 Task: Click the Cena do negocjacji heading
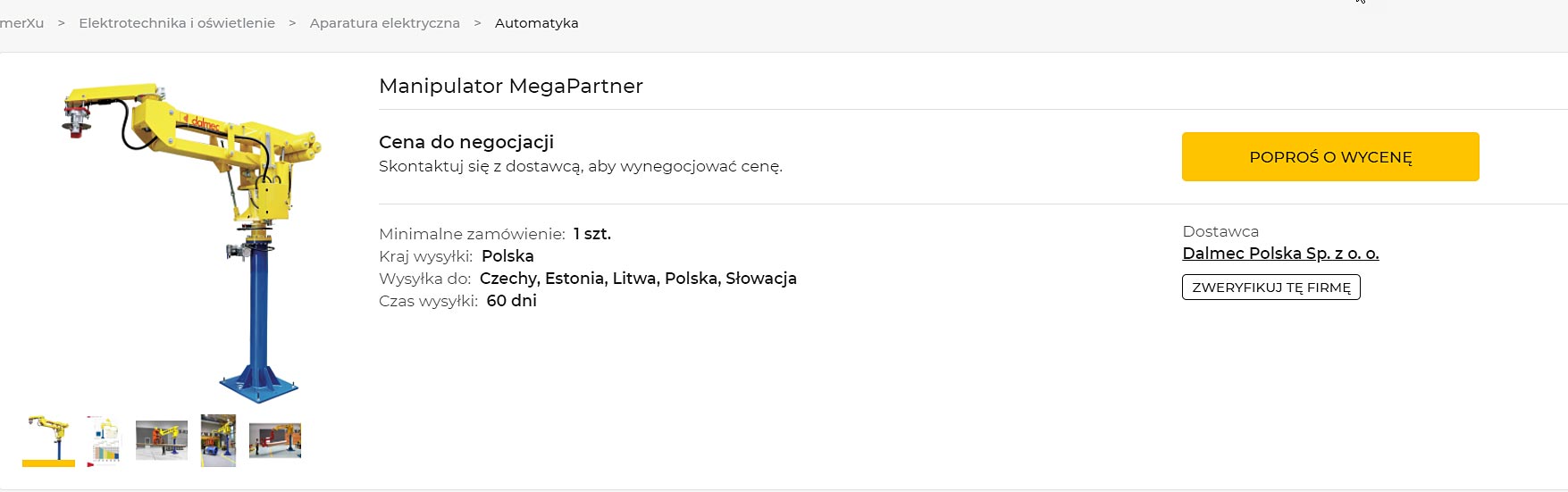466,142
